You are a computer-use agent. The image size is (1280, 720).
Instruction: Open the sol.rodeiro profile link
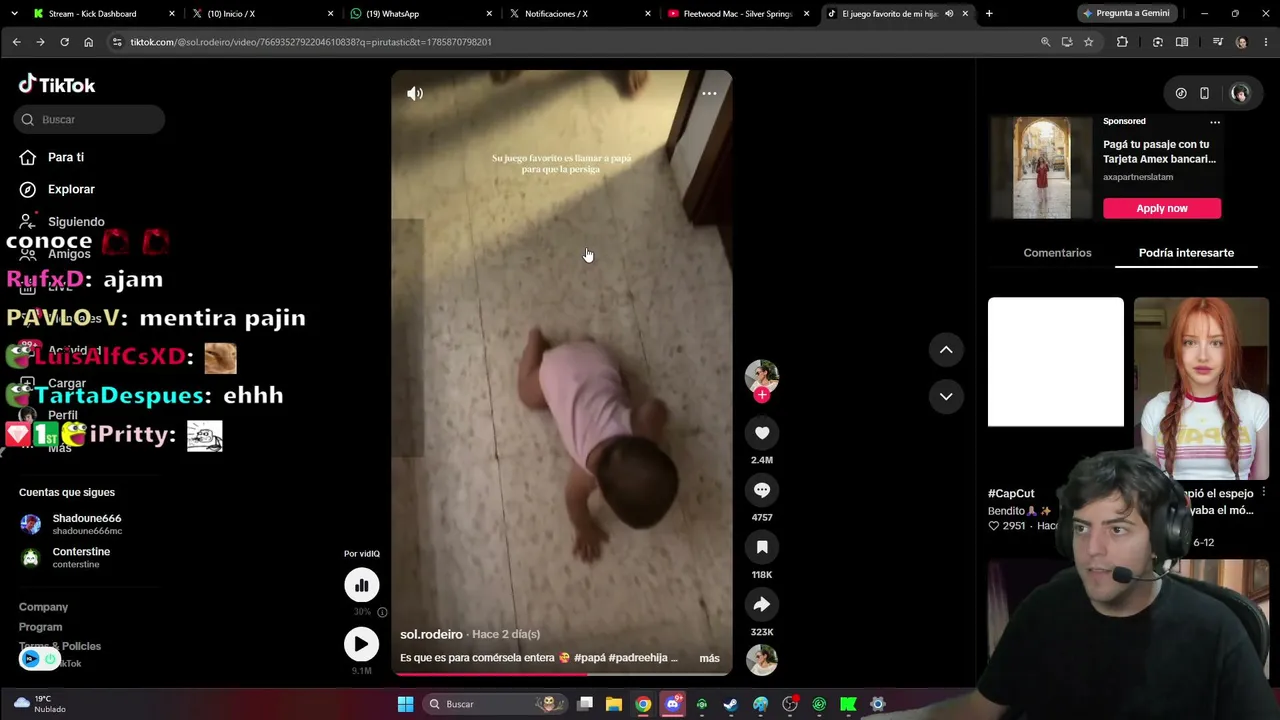431,634
